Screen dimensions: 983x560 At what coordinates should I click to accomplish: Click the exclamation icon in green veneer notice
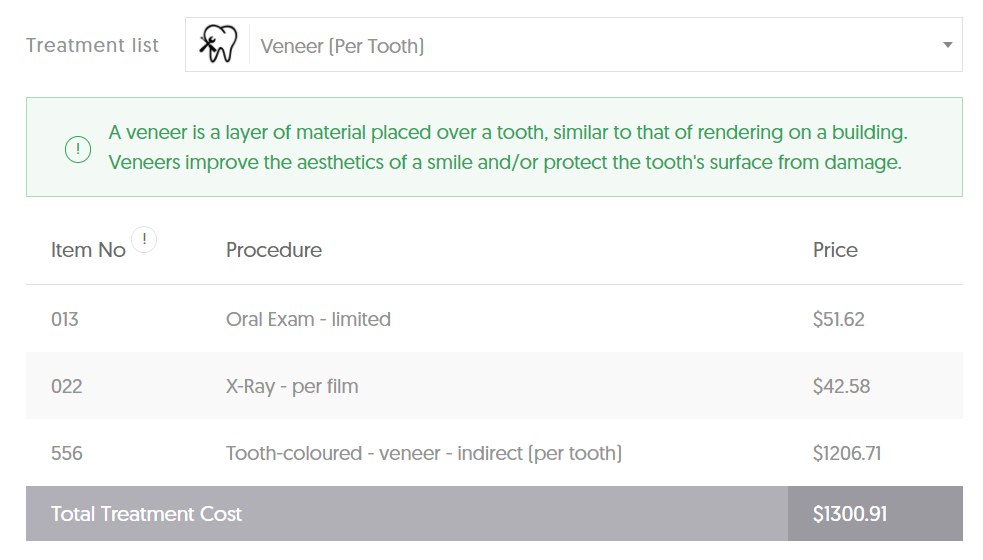click(77, 149)
